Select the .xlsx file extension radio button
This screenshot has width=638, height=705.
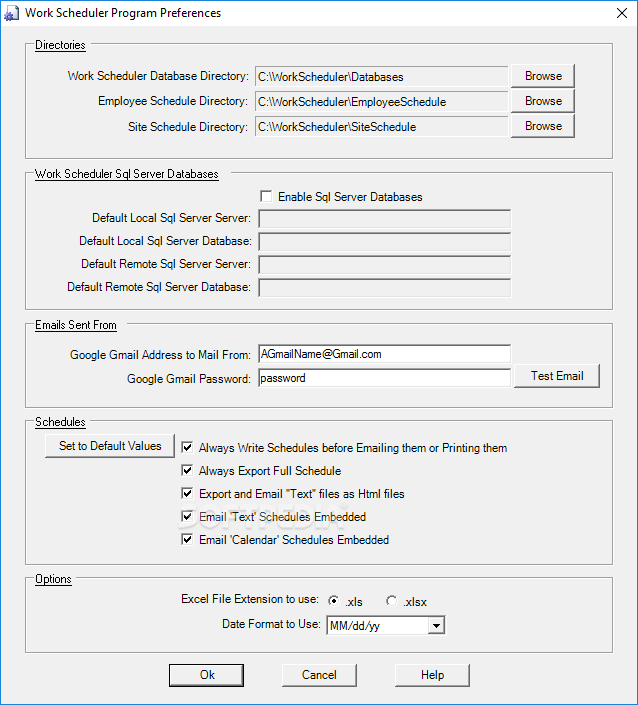point(392,601)
